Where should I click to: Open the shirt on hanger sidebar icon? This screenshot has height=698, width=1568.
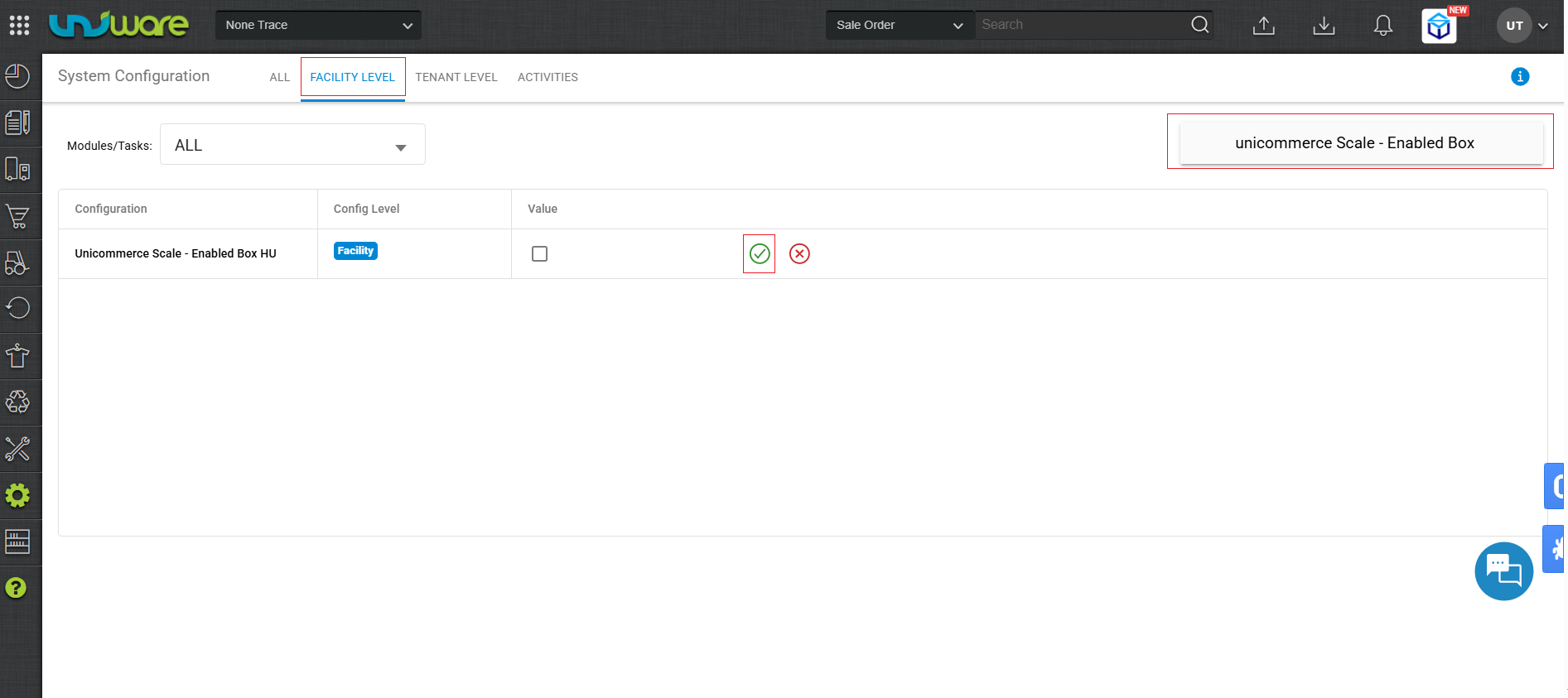pos(17,356)
